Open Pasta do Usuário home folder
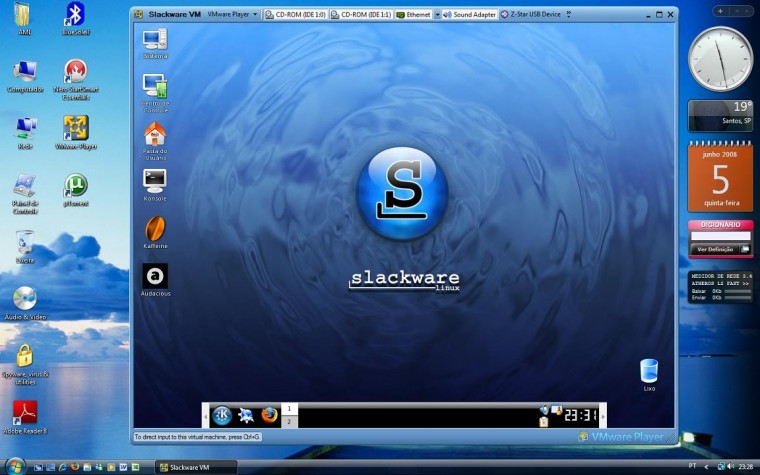 pyautogui.click(x=155, y=141)
